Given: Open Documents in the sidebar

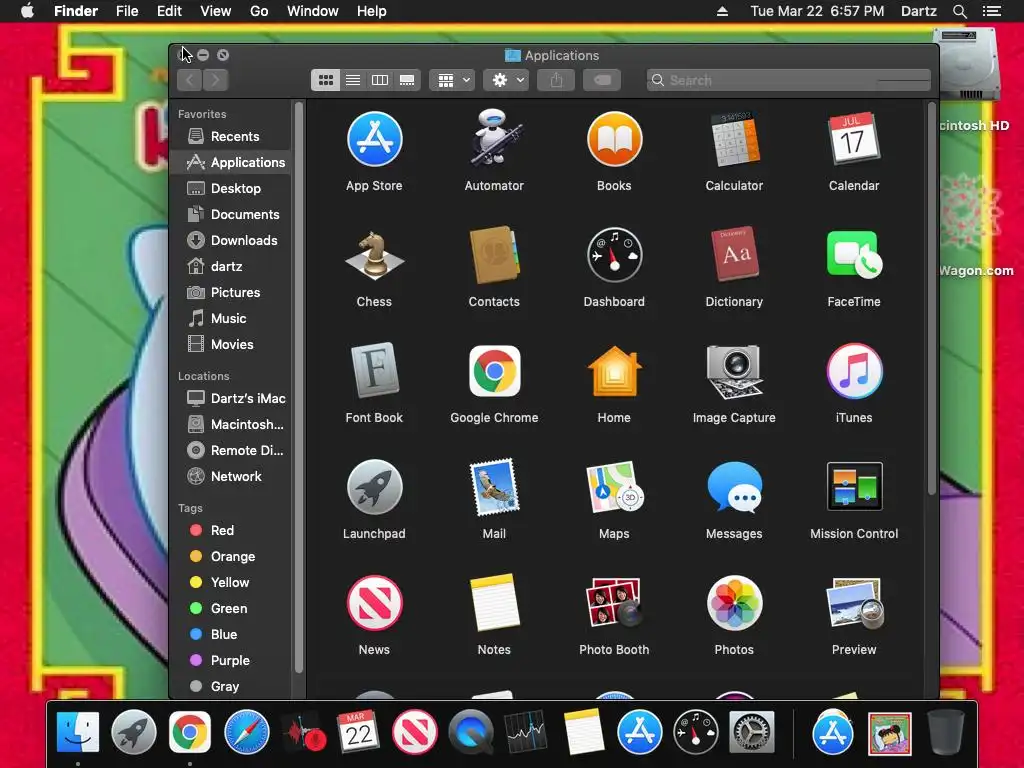Looking at the screenshot, I should (x=230, y=214).
